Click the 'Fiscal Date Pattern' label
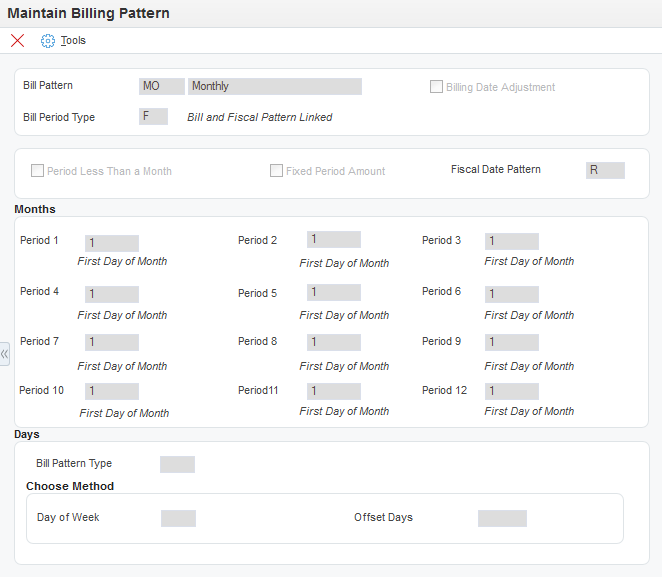The width and height of the screenshot is (662, 577). point(496,169)
